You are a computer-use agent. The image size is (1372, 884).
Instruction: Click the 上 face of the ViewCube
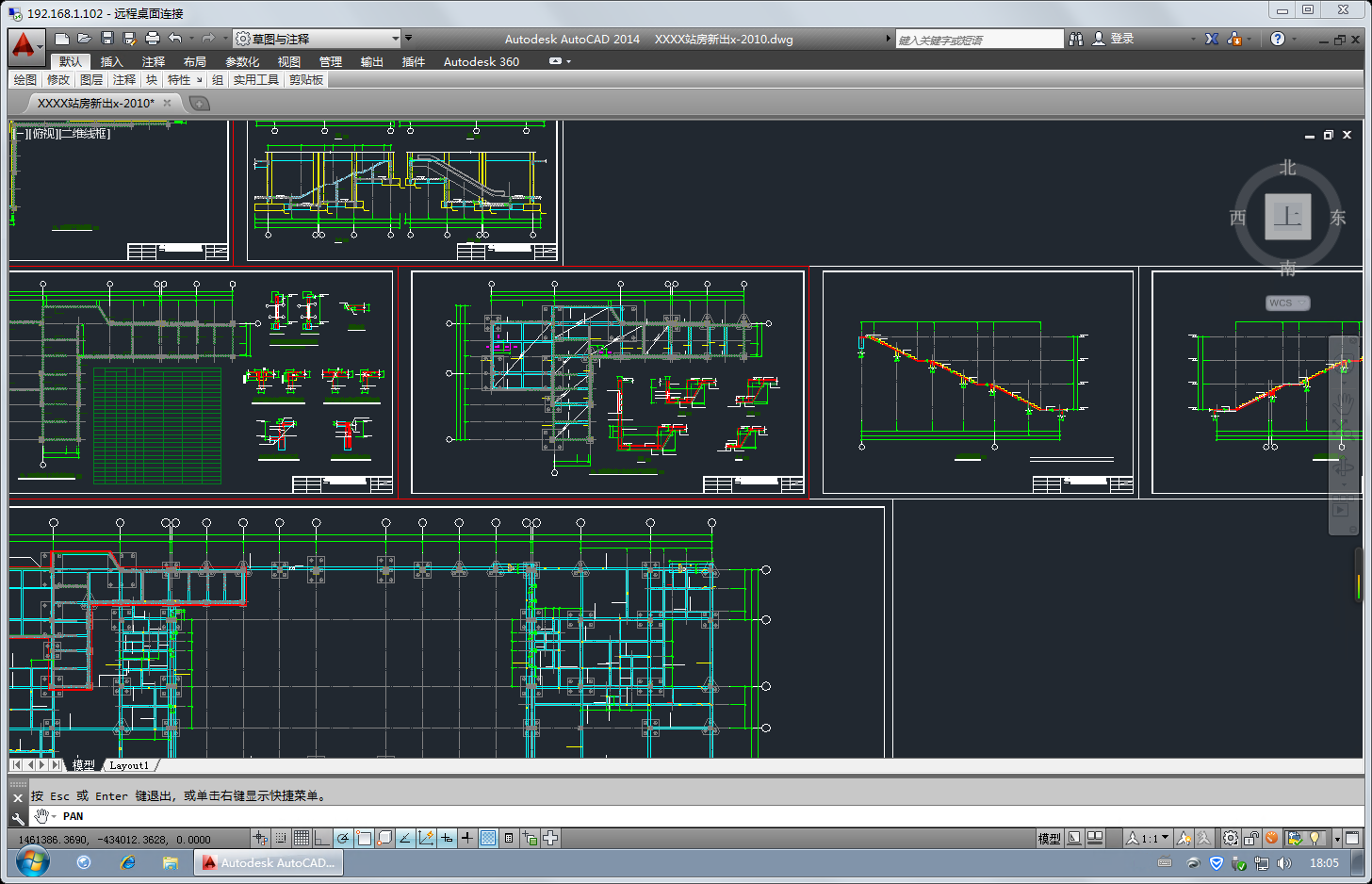1287,217
